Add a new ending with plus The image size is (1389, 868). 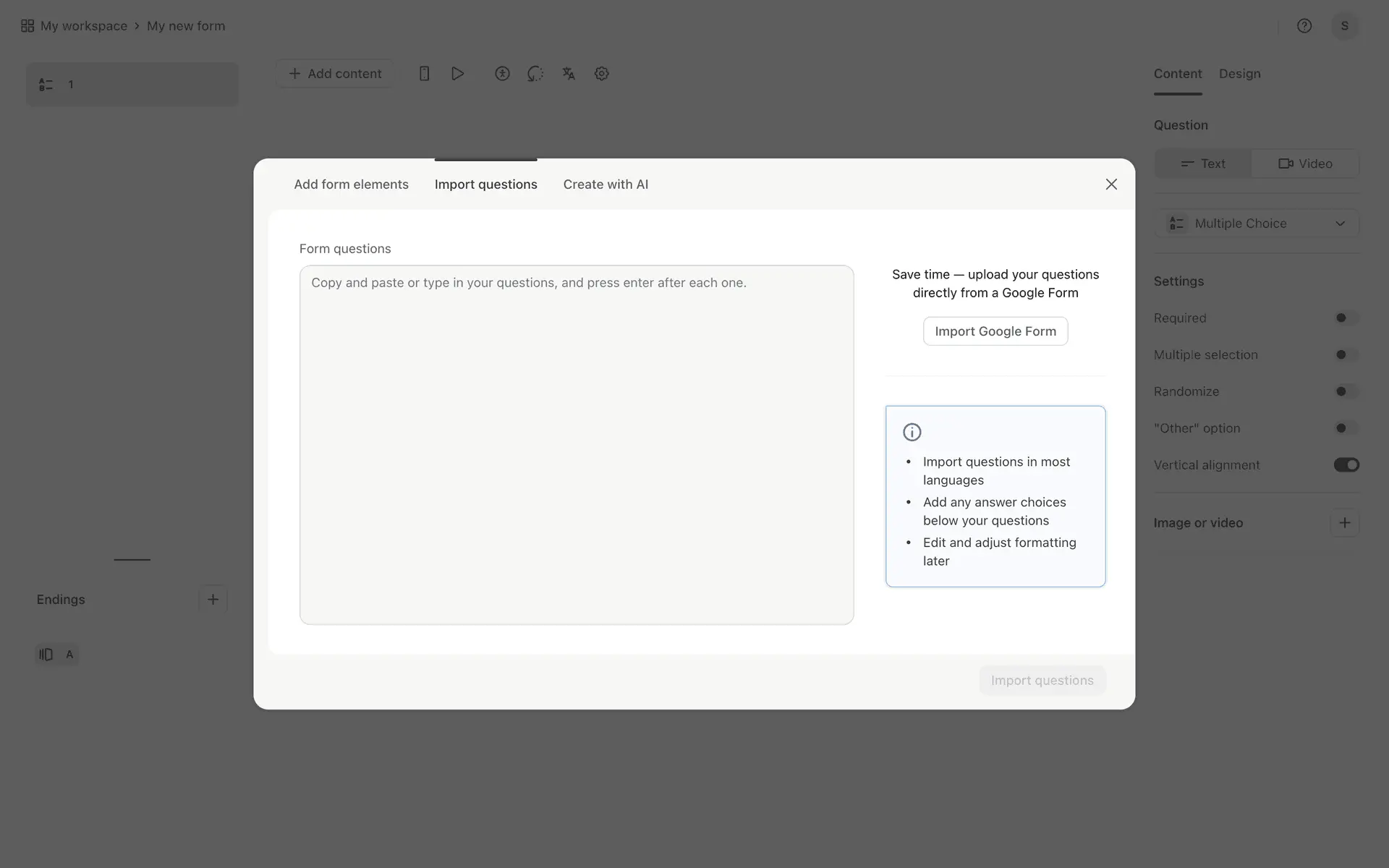tap(213, 599)
